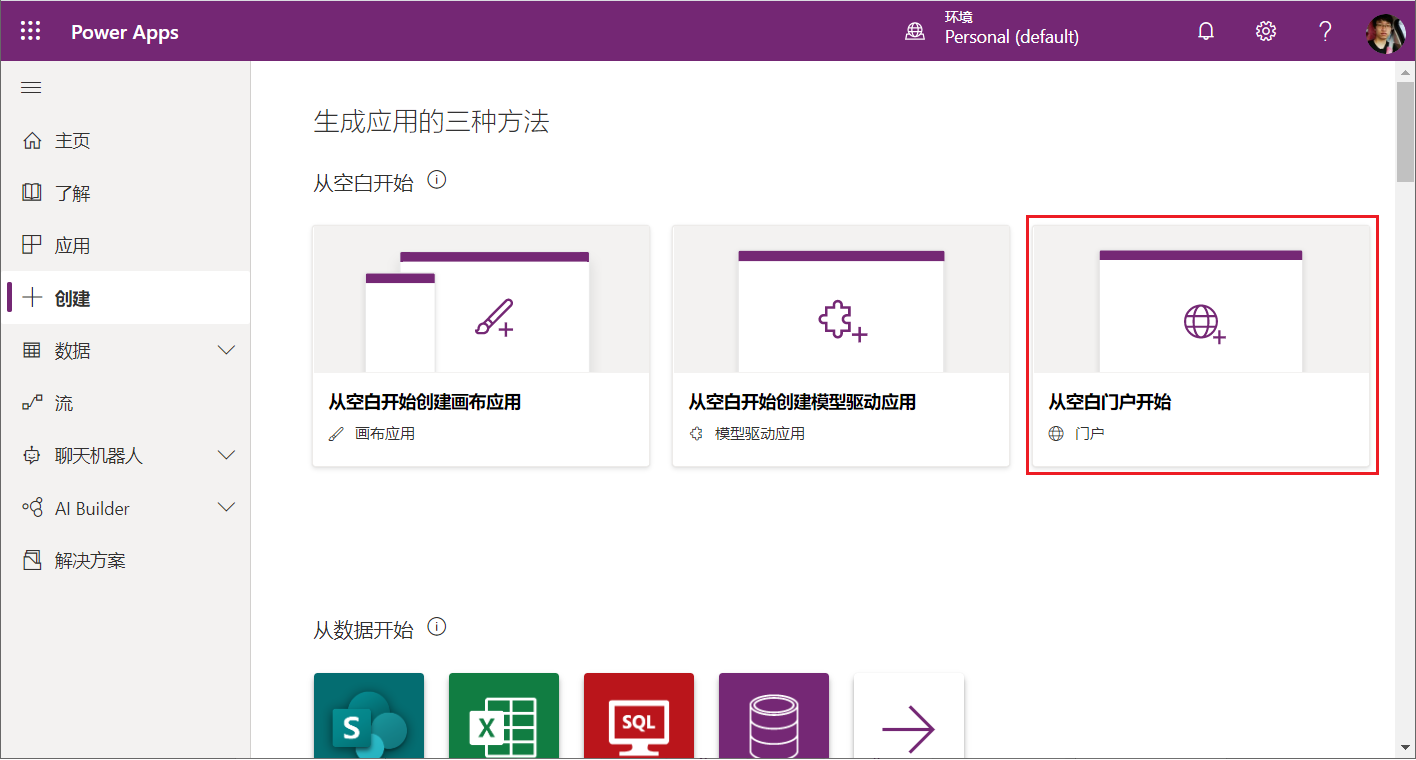Open 应用 in the sidebar

(125, 245)
